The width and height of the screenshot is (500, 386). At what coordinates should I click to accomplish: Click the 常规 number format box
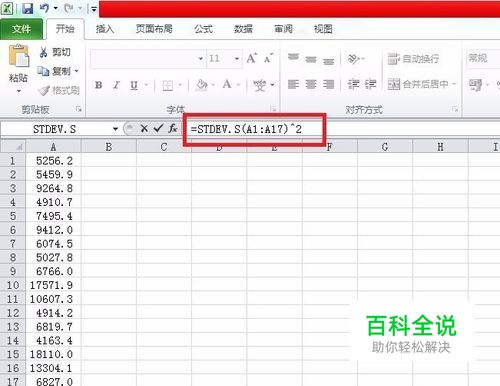[x=483, y=58]
